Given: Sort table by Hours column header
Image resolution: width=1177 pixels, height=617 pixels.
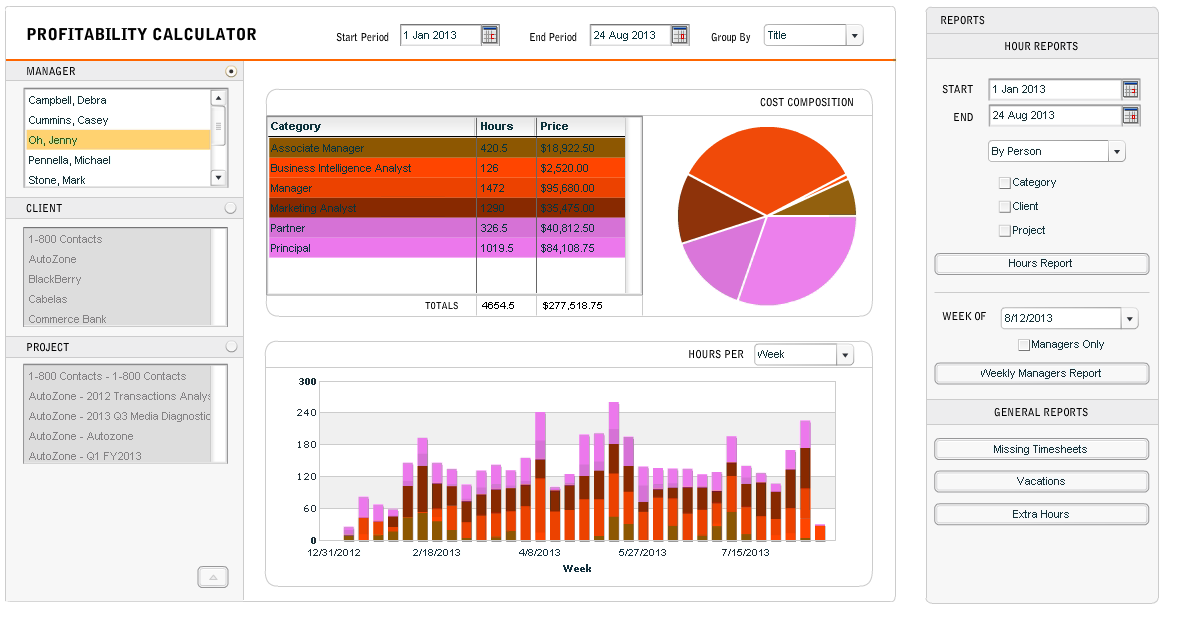Looking at the screenshot, I should [x=507, y=127].
